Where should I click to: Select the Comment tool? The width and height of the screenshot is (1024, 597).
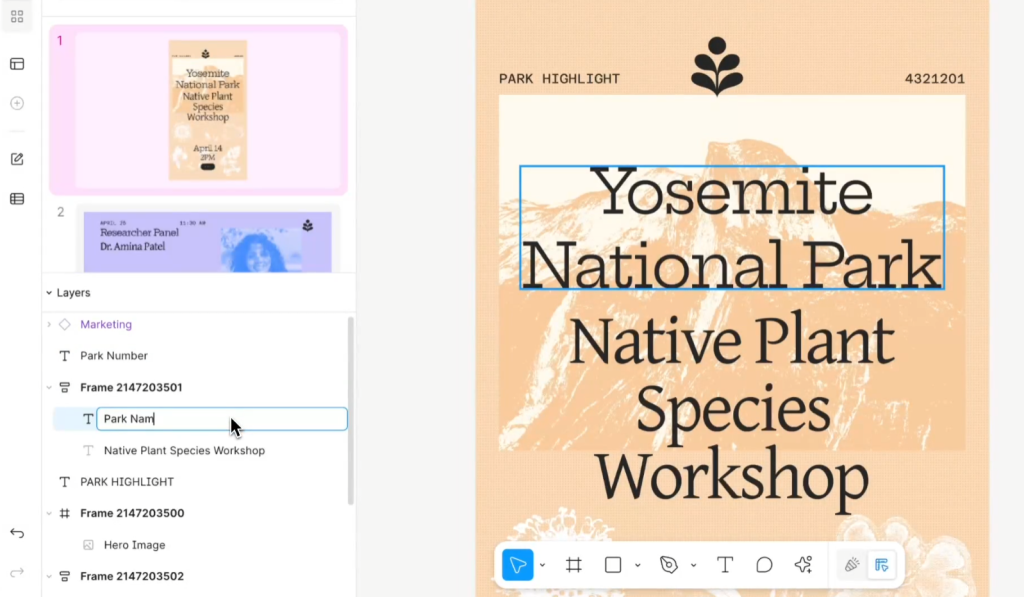click(x=764, y=565)
